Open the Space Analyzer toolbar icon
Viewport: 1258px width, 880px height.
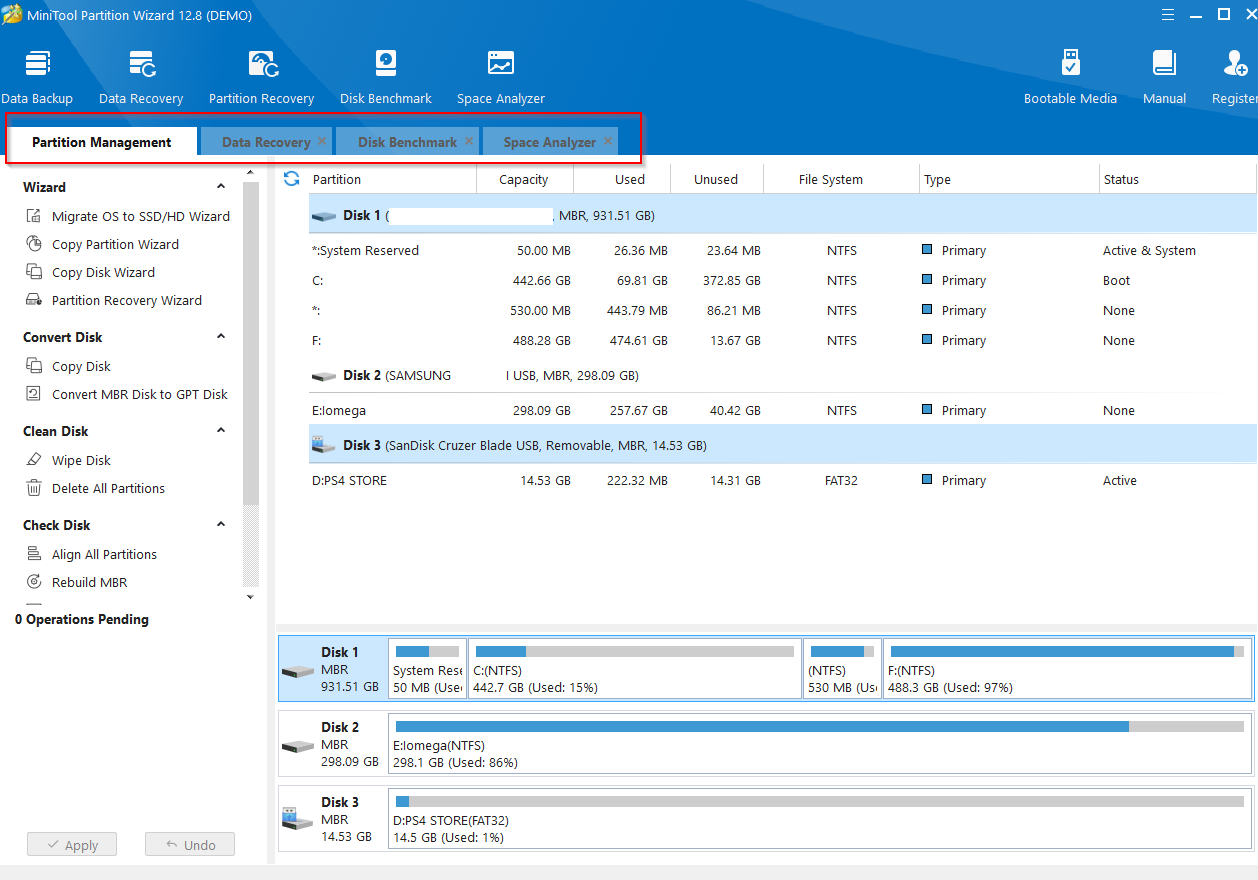[x=501, y=76]
